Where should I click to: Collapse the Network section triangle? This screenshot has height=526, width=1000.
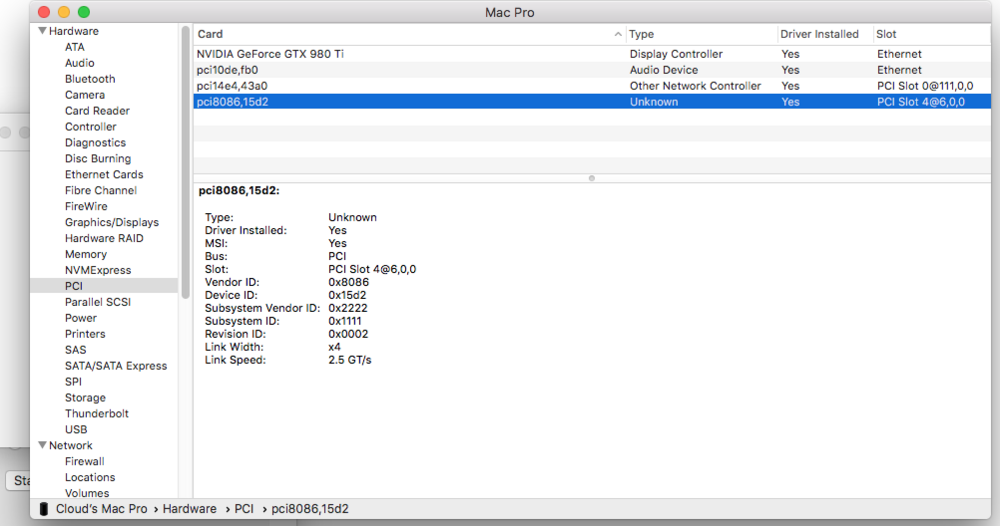pos(42,446)
